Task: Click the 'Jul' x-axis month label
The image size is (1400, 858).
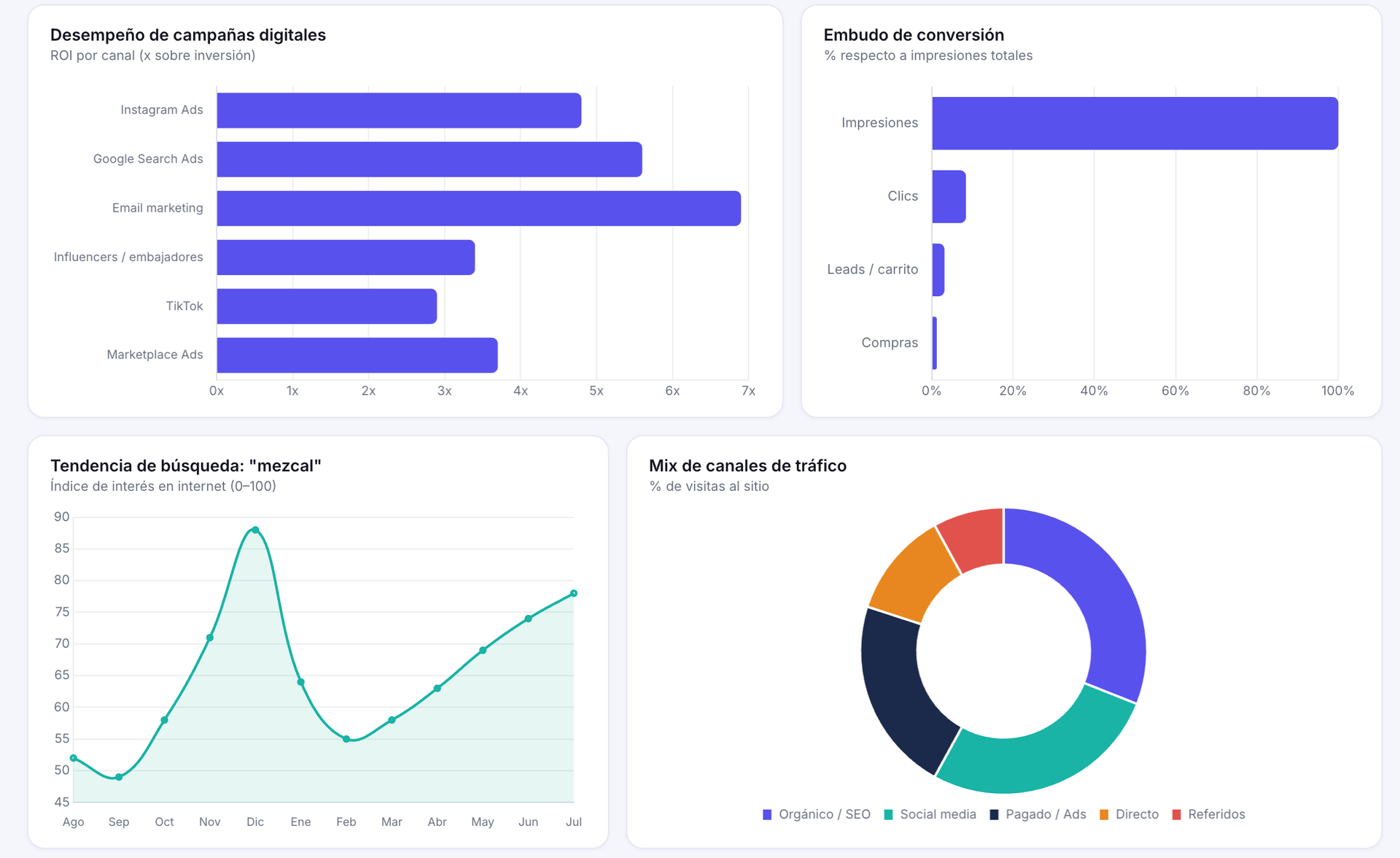Action: pyautogui.click(x=574, y=822)
